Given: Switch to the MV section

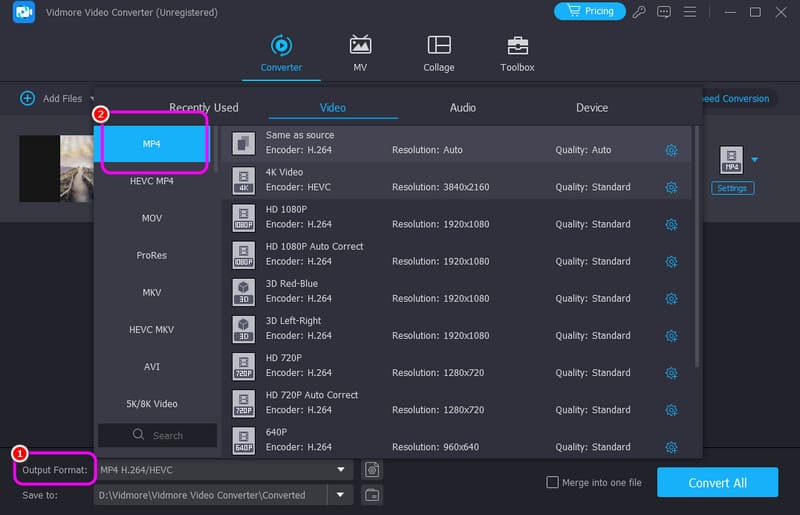Looking at the screenshot, I should tap(360, 45).
